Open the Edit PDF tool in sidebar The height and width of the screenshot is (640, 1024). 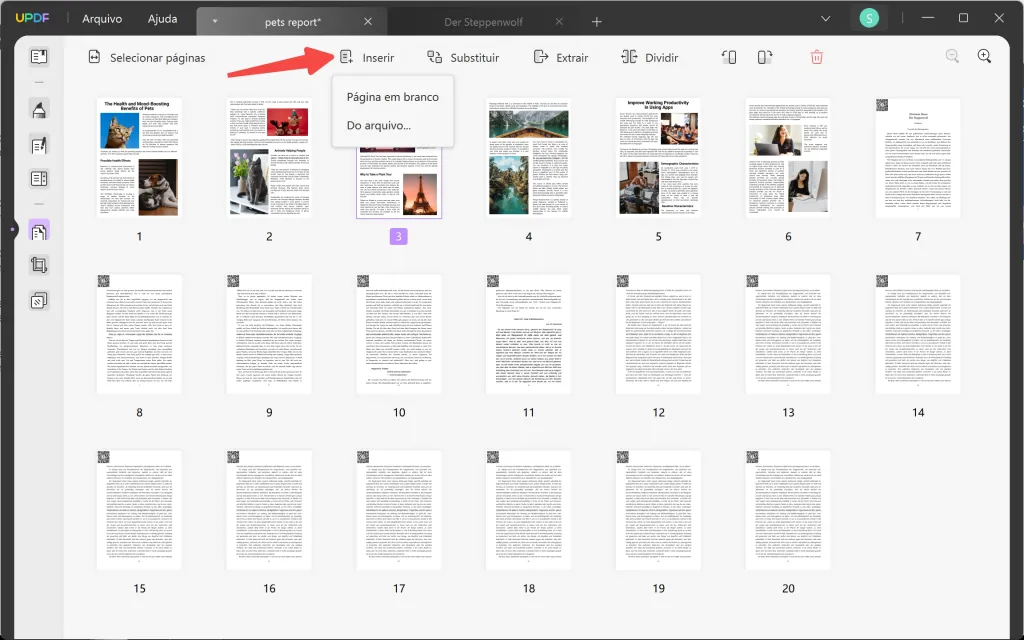38,146
